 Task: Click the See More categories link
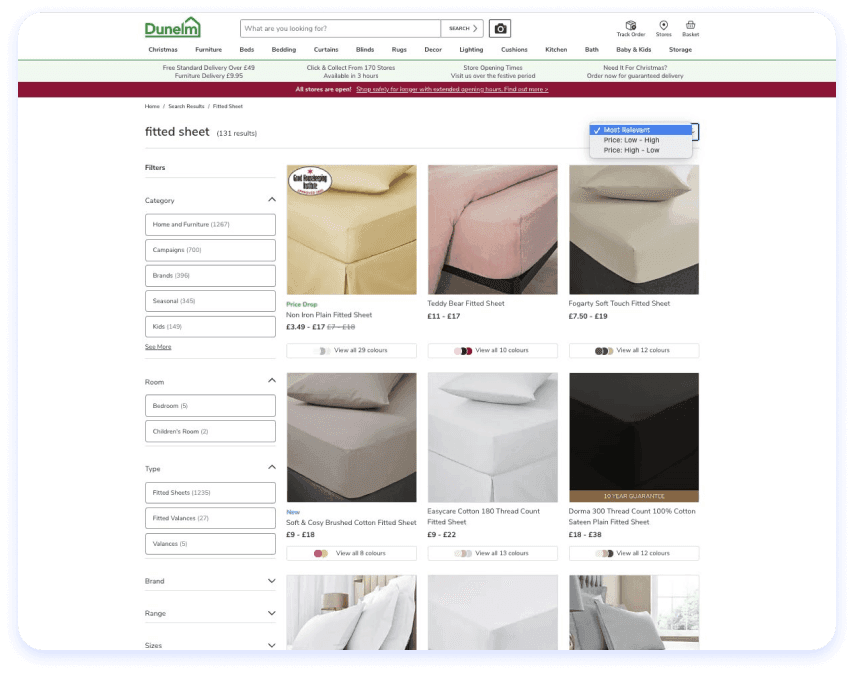(158, 346)
